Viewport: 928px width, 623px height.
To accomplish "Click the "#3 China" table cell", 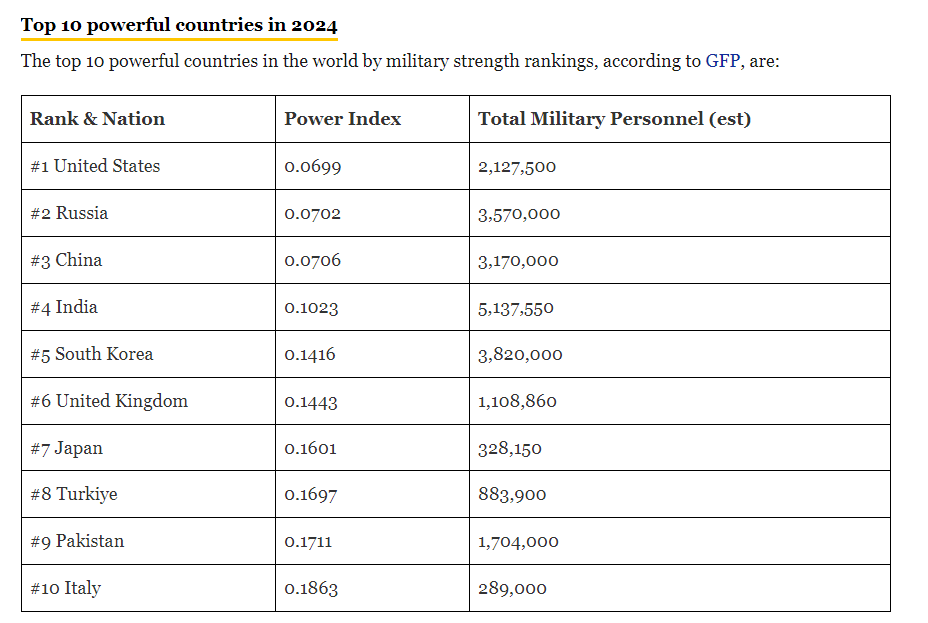I will point(66,260).
